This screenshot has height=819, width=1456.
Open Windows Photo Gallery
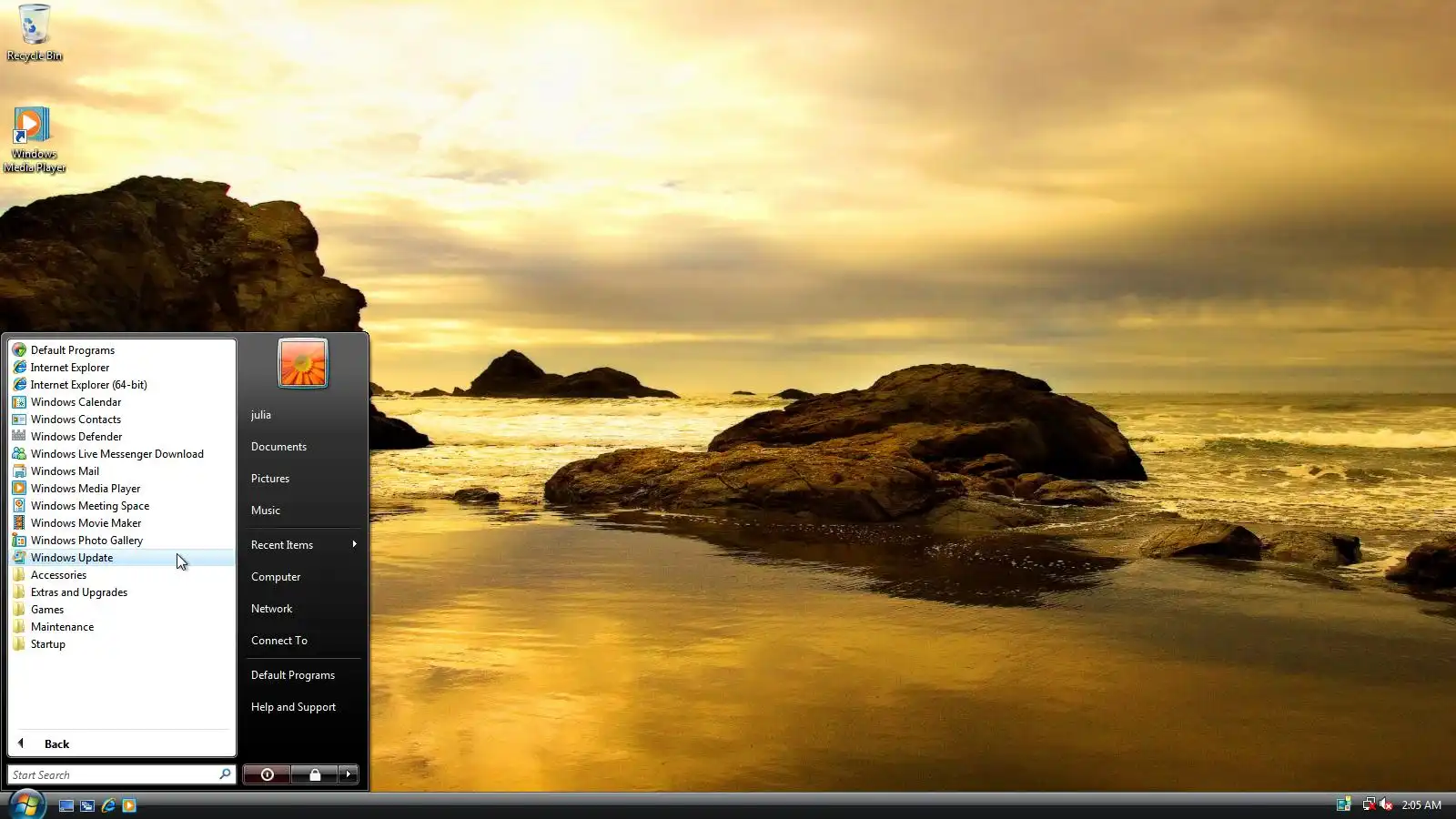coord(122,541)
